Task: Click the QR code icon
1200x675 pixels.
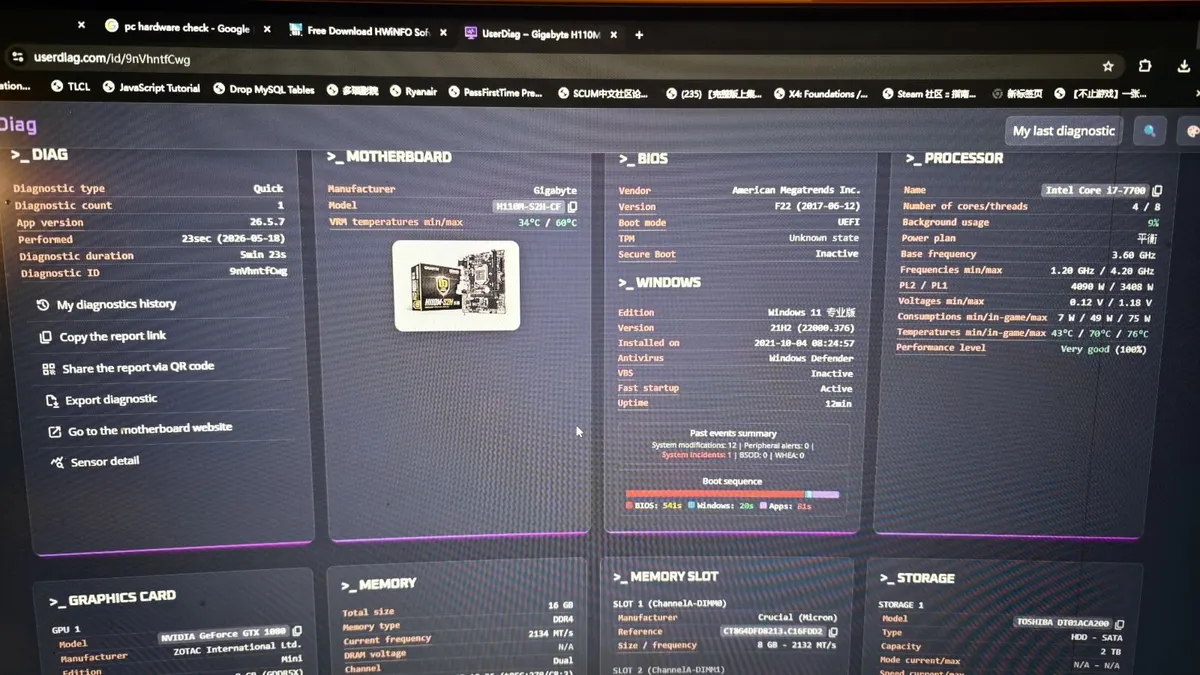Action: 48,369
